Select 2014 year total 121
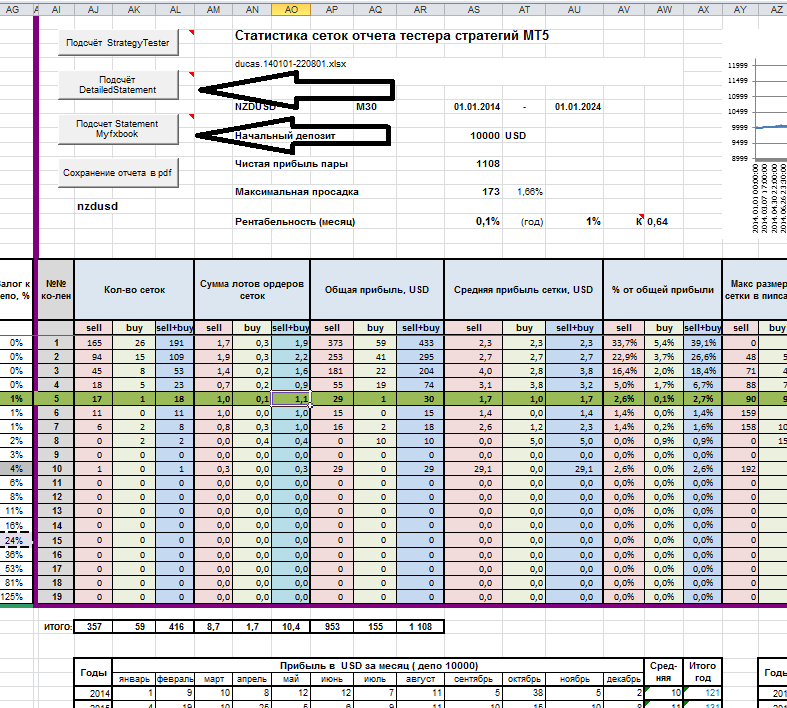787x708 pixels. [703, 693]
